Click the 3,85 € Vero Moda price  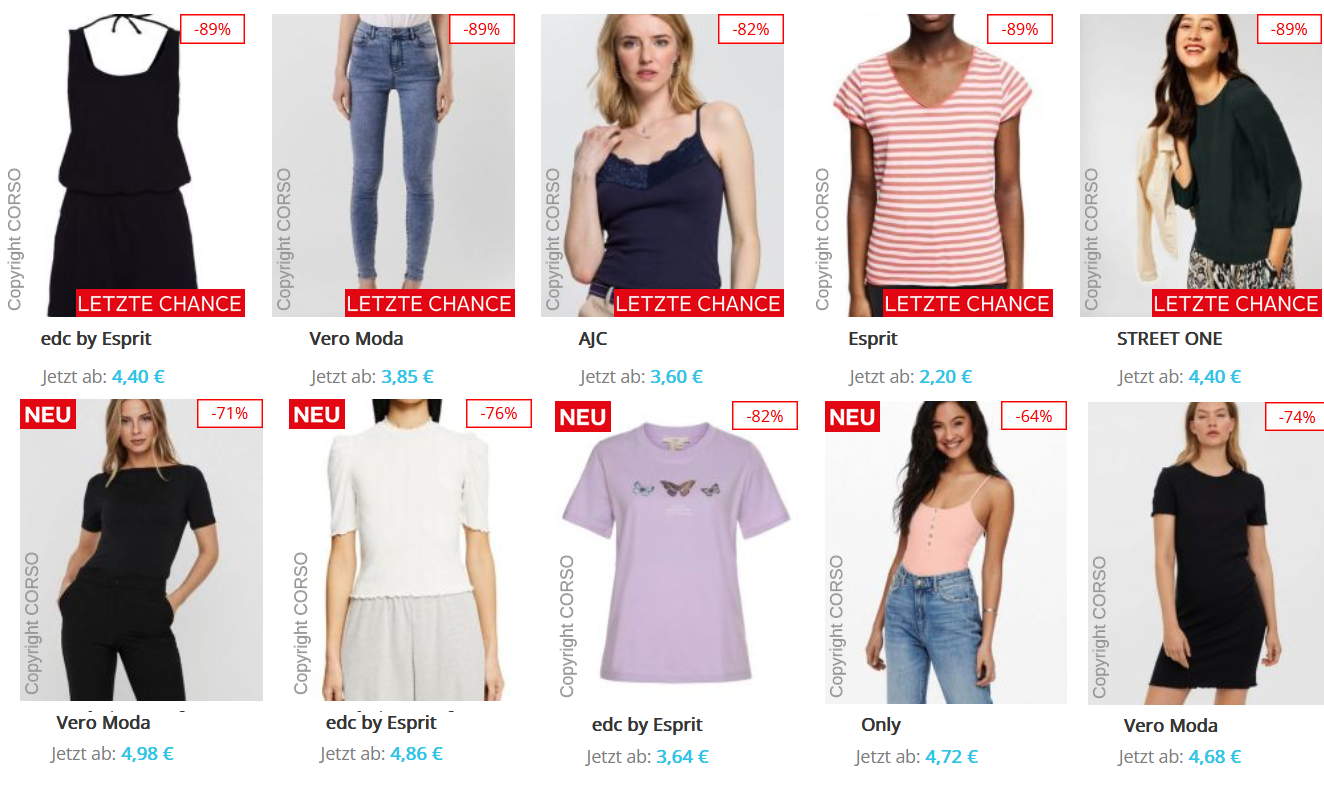(x=407, y=377)
